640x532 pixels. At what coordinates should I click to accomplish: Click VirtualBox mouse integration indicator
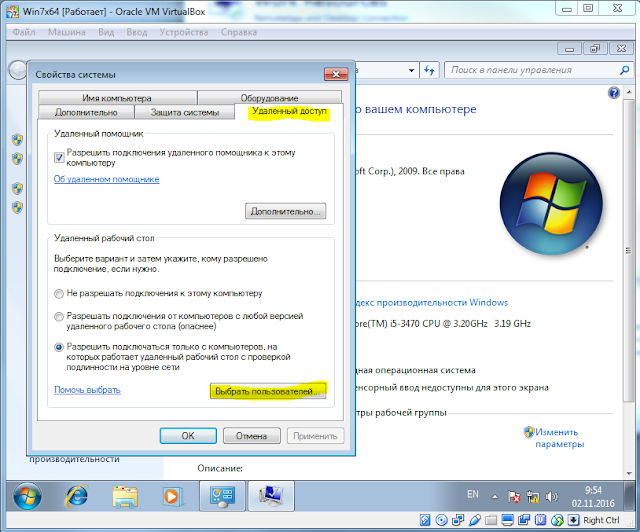point(557,520)
